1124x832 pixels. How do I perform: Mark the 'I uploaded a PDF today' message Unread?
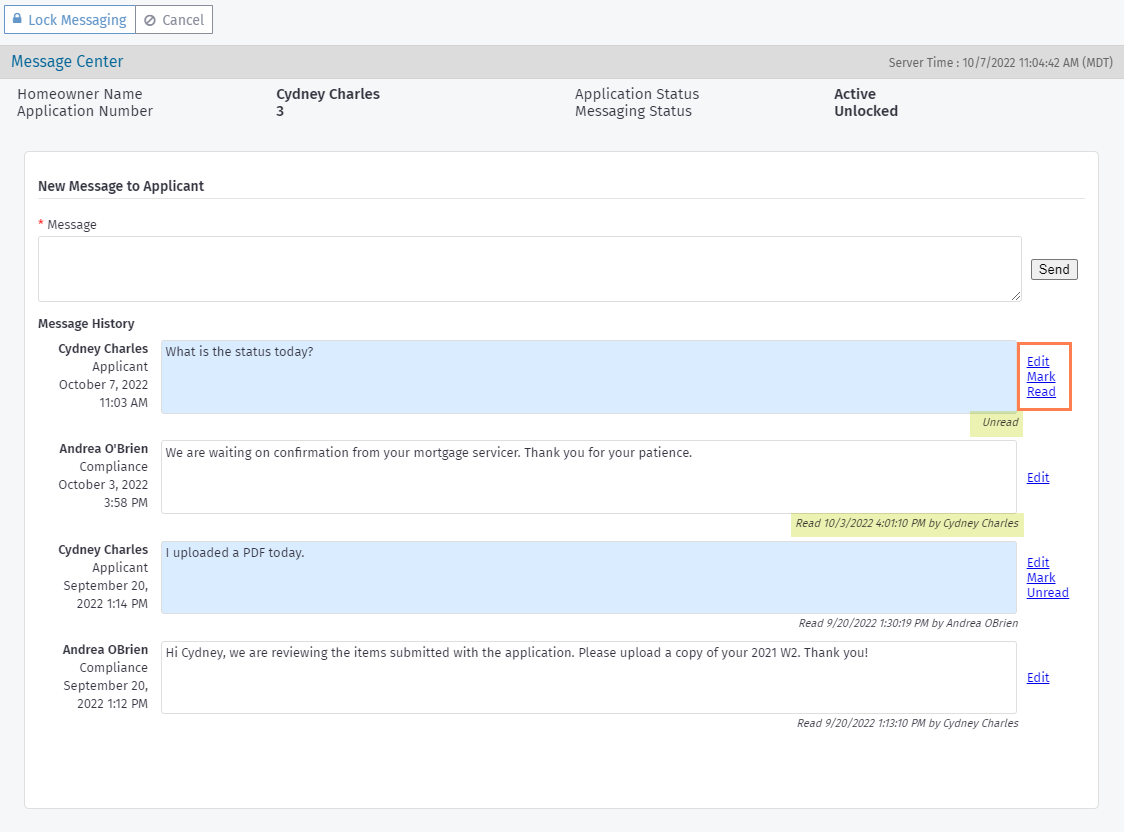(x=1047, y=584)
